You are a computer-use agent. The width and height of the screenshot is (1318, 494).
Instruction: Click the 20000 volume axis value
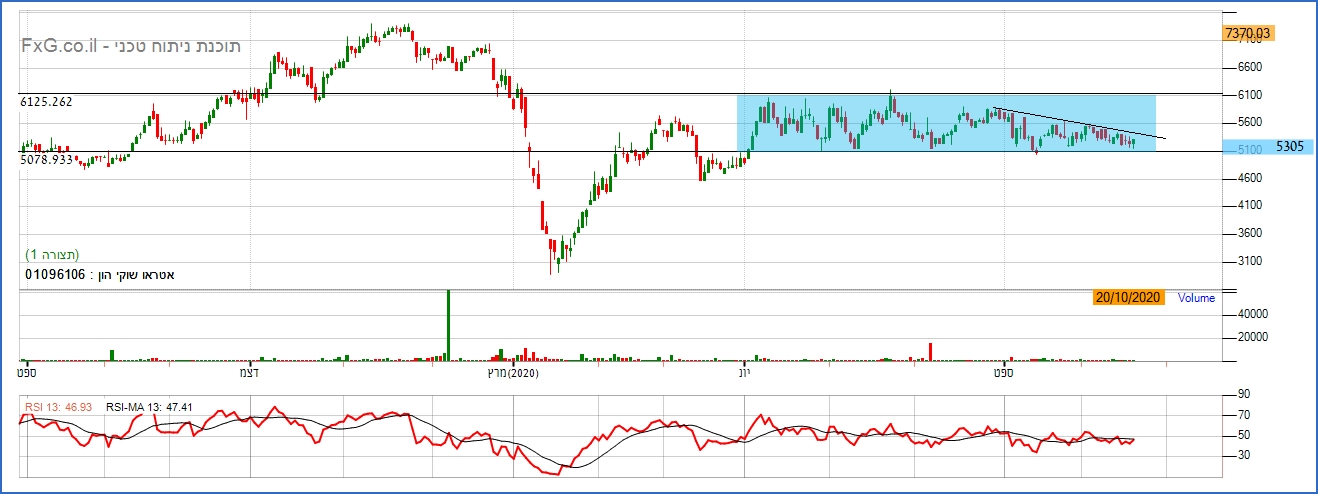click(1254, 337)
